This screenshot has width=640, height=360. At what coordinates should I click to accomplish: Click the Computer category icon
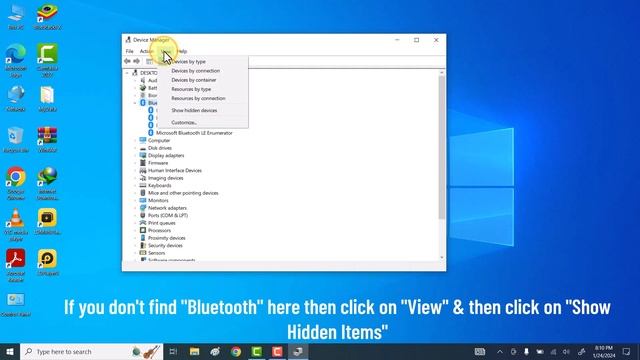point(142,140)
